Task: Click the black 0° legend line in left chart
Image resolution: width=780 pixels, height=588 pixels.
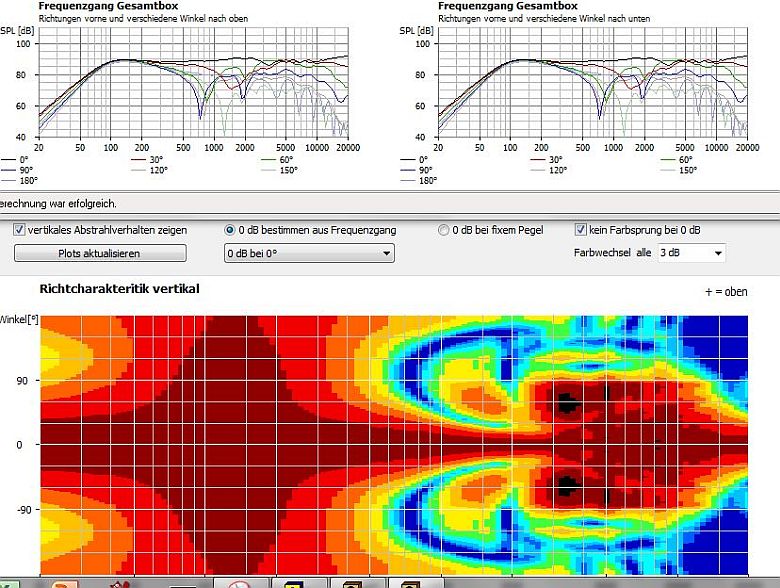Action: [x=8, y=160]
